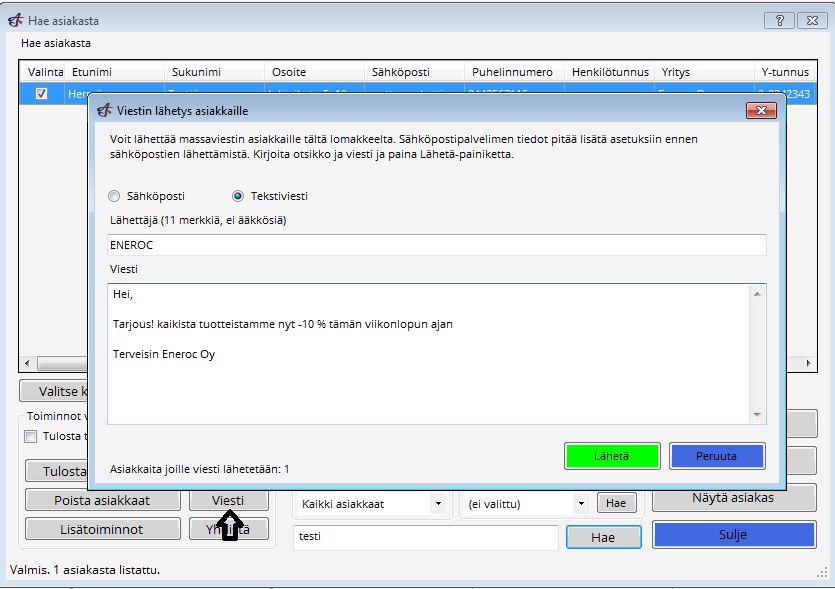The image size is (835, 589).
Task: Click the message box scroll down arrow
Action: (757, 414)
